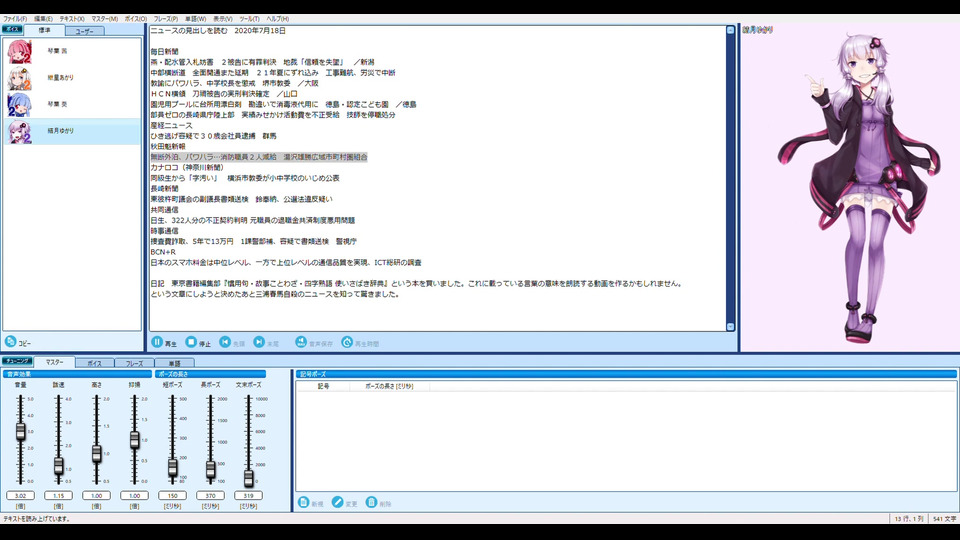Click the ポーズの長さ[ミリ秒] column header

(389, 386)
